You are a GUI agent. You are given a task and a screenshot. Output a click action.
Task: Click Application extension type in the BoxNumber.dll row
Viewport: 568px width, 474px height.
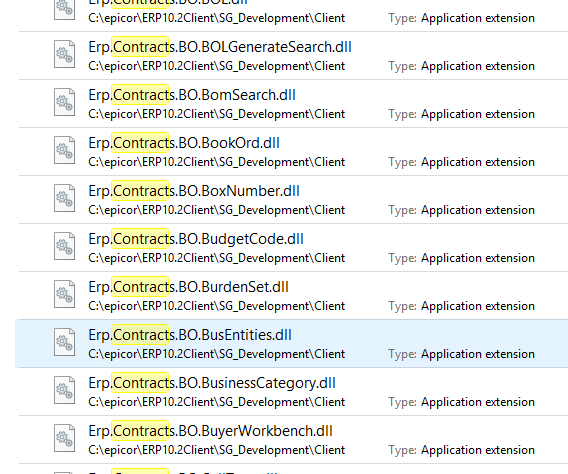click(478, 210)
